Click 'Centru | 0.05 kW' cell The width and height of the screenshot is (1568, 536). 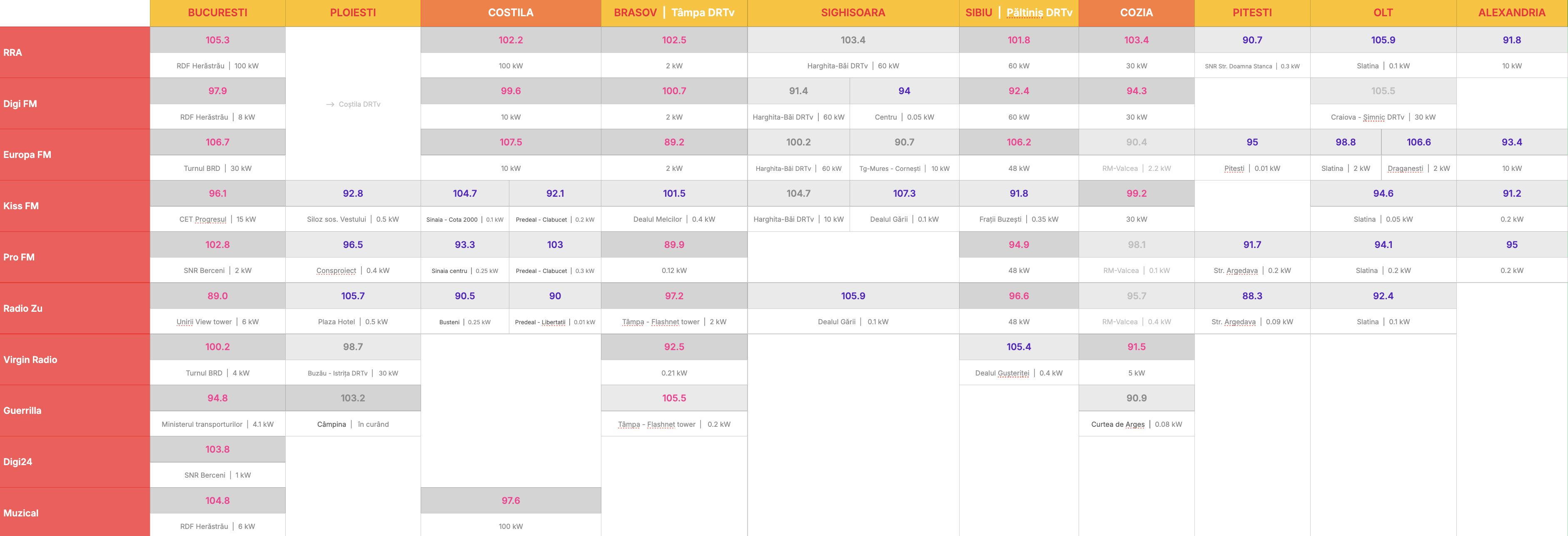[x=904, y=117]
